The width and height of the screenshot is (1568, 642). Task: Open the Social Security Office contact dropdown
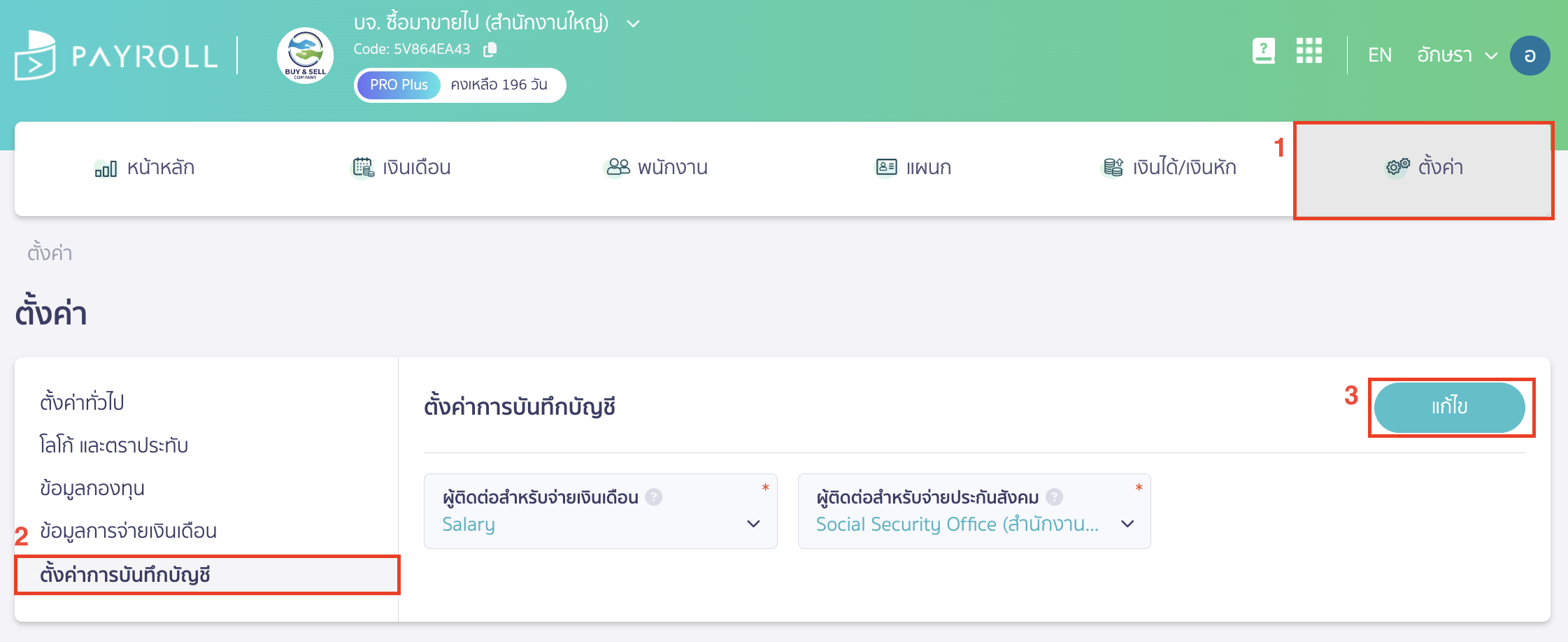(1126, 524)
